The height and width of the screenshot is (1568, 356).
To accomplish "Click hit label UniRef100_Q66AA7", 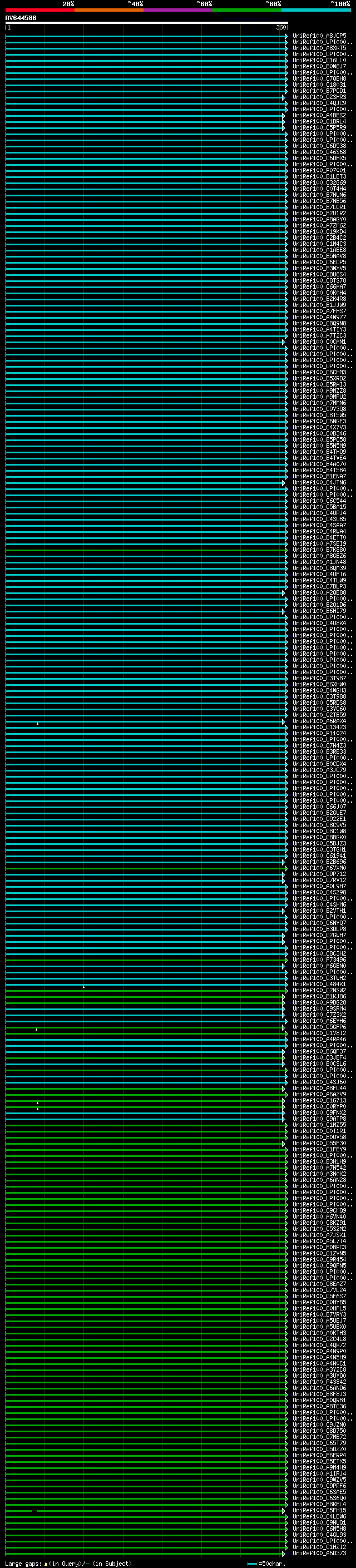I will (x=319, y=286).
